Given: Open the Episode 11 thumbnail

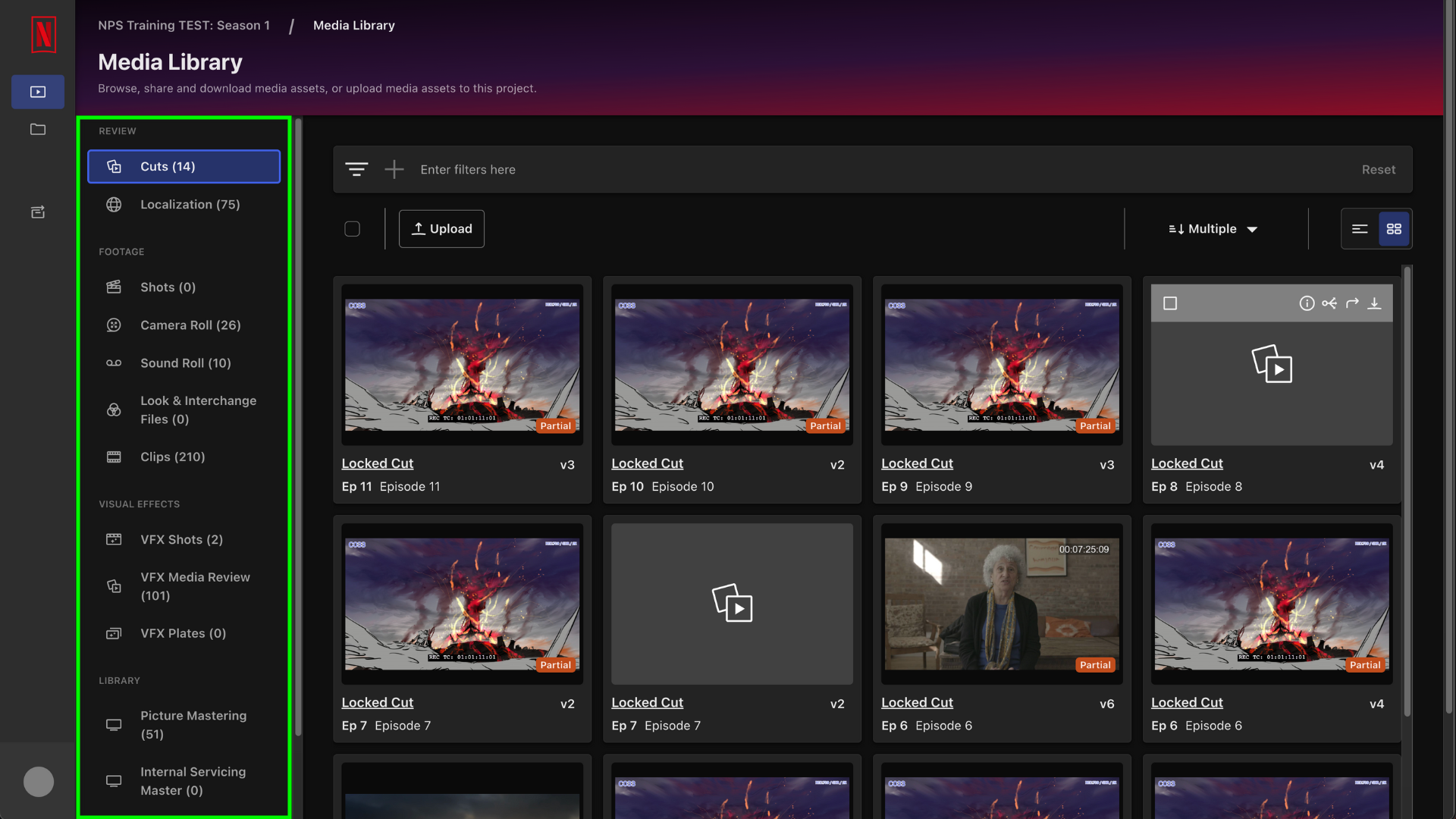Looking at the screenshot, I should point(462,365).
